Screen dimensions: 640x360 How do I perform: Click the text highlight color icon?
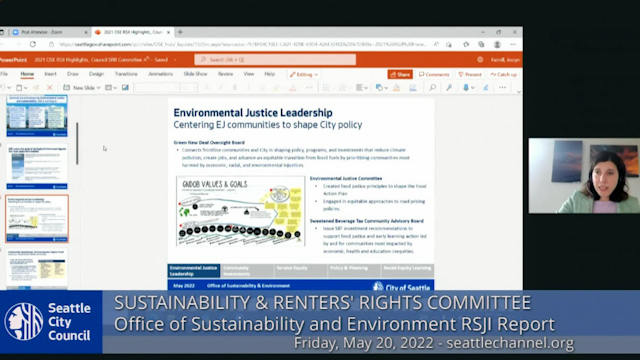click(x=277, y=88)
